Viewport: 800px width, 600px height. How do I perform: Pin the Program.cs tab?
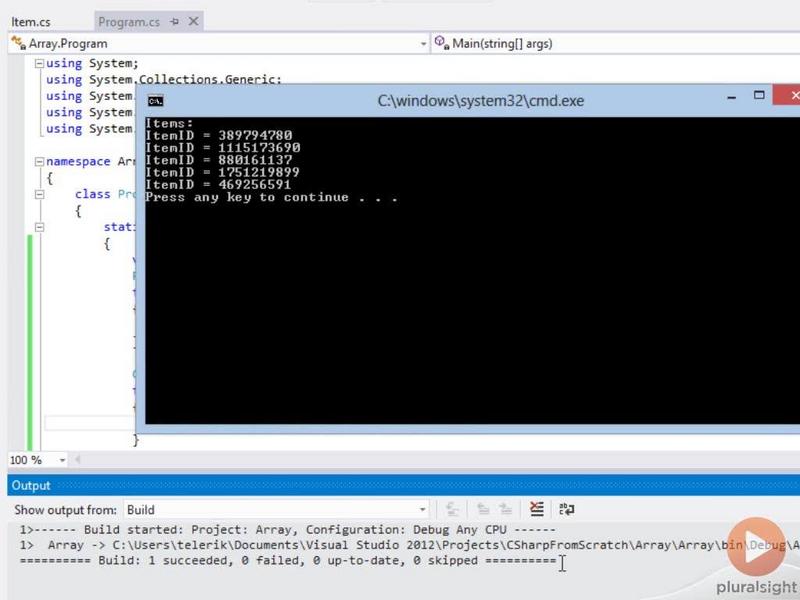pos(174,22)
